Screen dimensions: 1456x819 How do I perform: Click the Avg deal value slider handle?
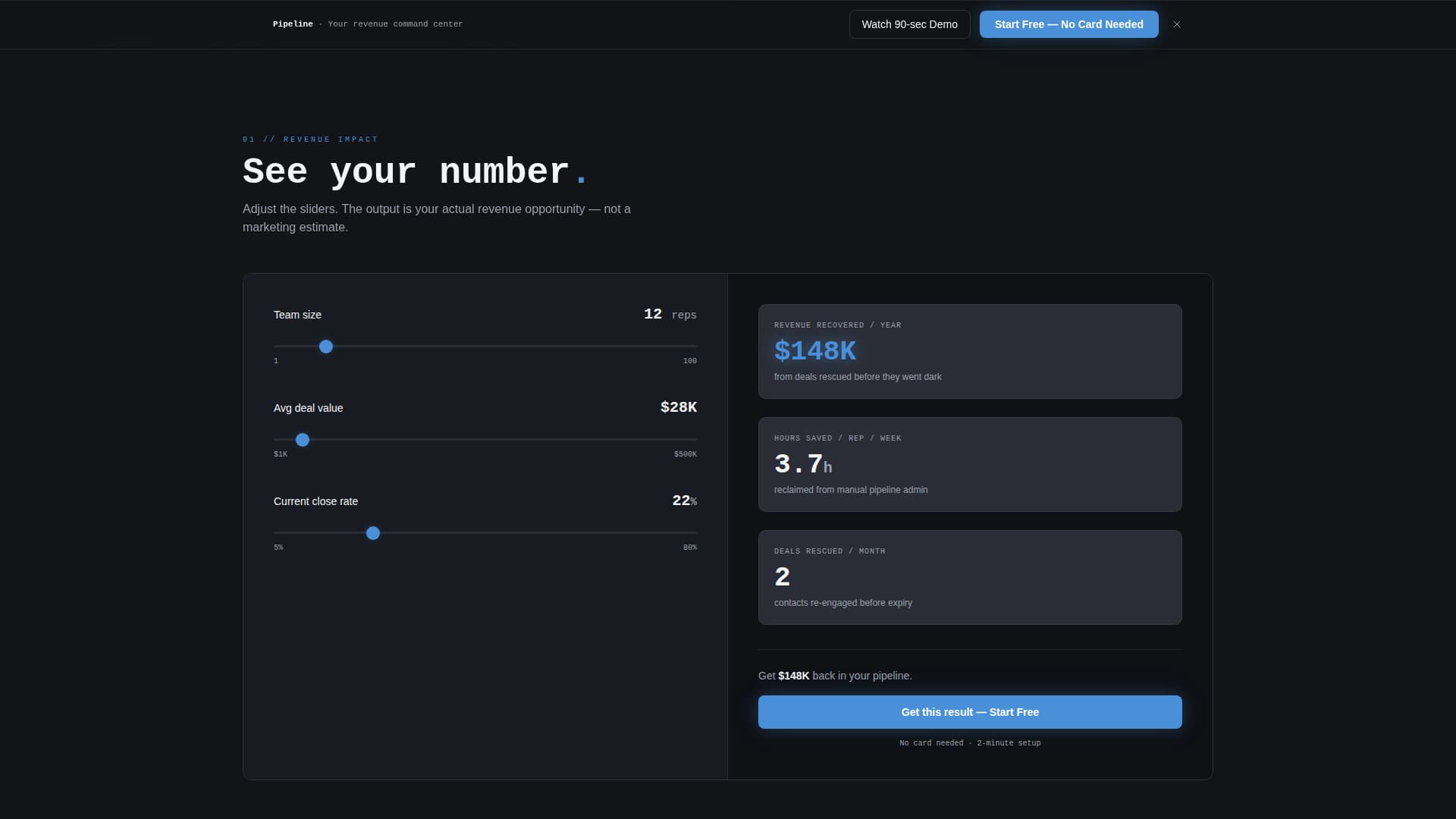point(303,440)
